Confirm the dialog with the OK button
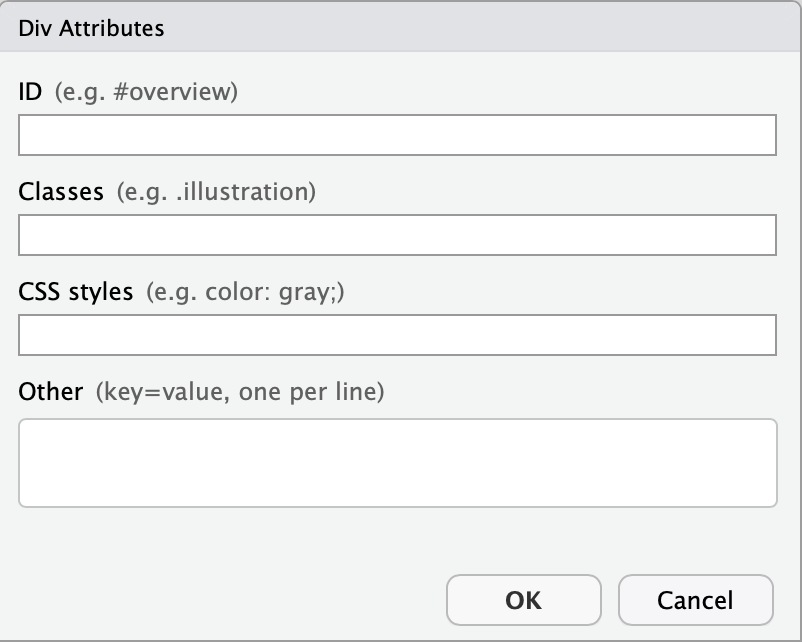The width and height of the screenshot is (802, 642). (x=524, y=600)
